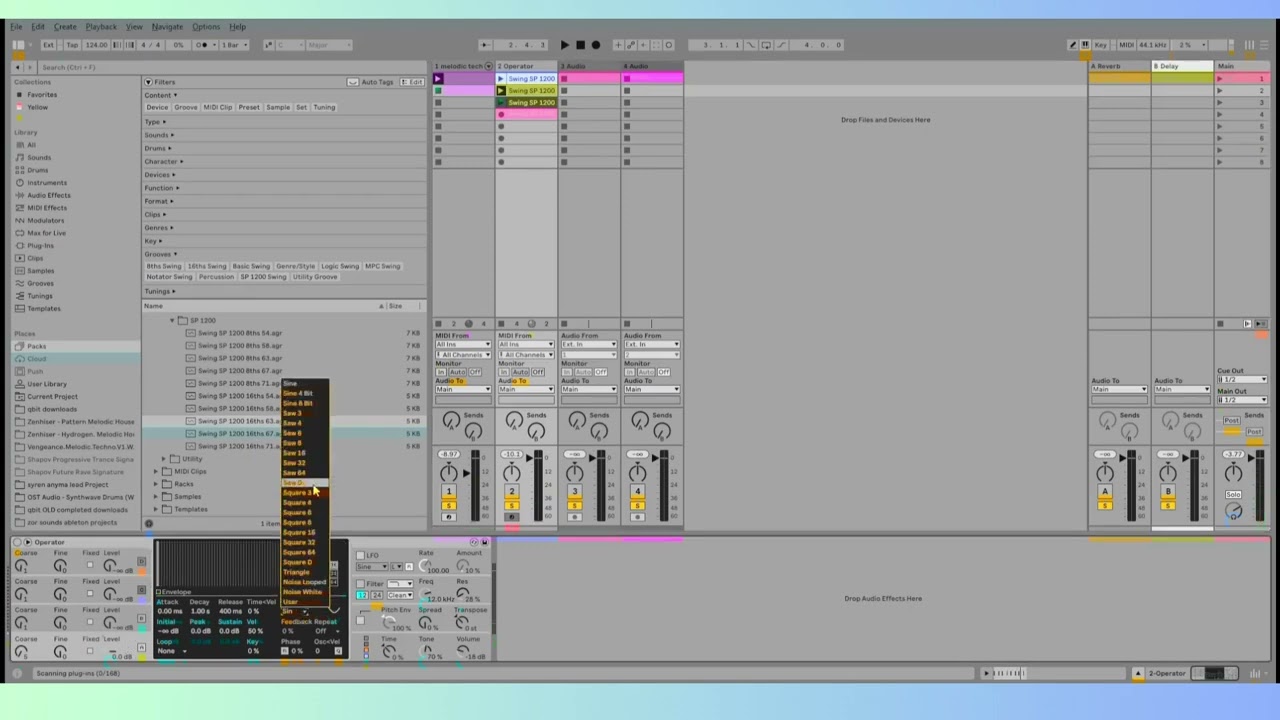Screen dimensions: 1280x720
Task: Open the Playback menu
Action: tap(101, 27)
